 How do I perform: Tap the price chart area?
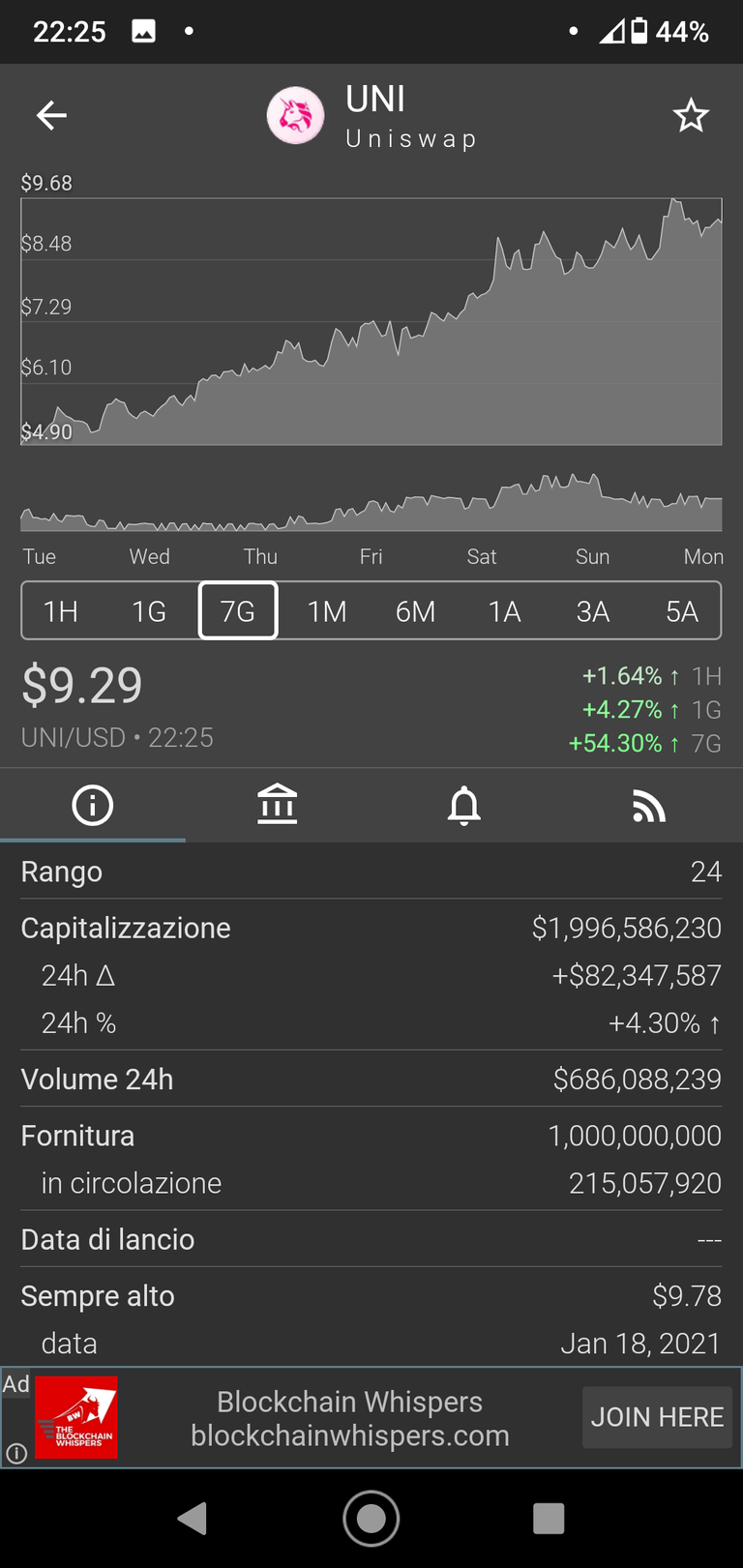click(371, 321)
